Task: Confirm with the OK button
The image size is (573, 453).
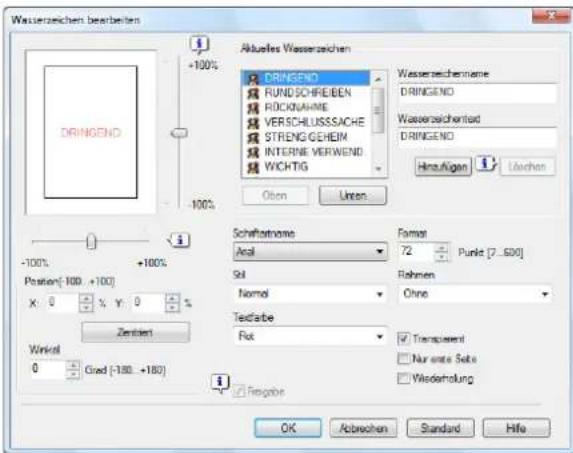Action: (x=288, y=428)
